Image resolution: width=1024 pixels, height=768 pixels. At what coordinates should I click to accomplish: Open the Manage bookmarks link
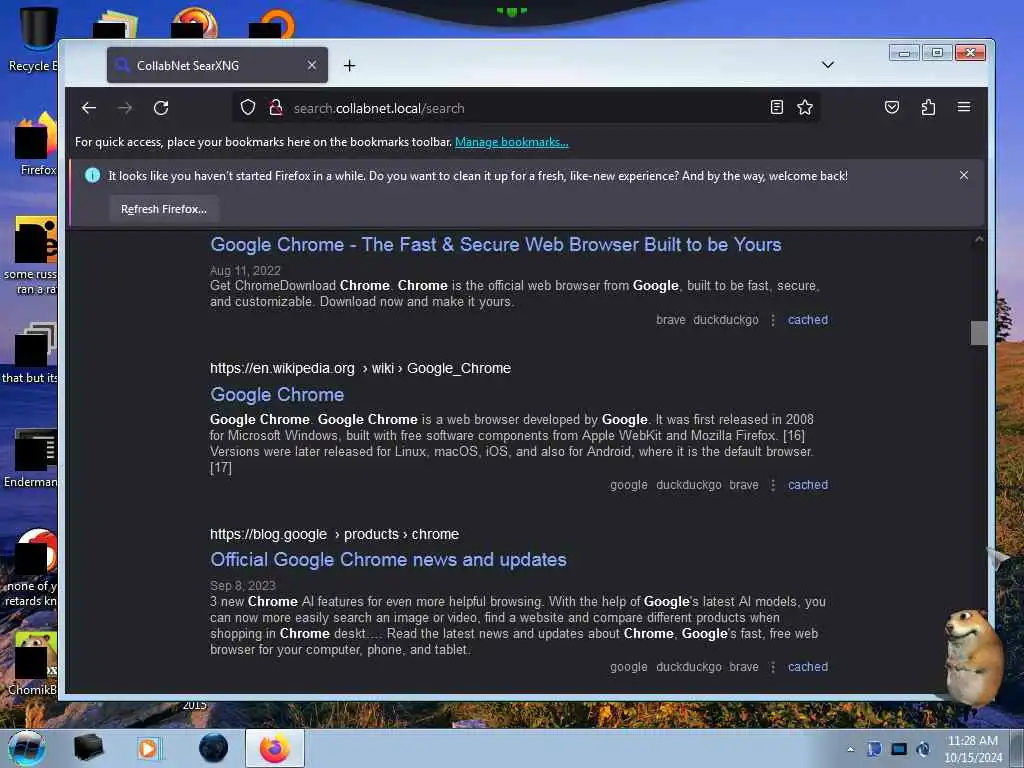[511, 142]
